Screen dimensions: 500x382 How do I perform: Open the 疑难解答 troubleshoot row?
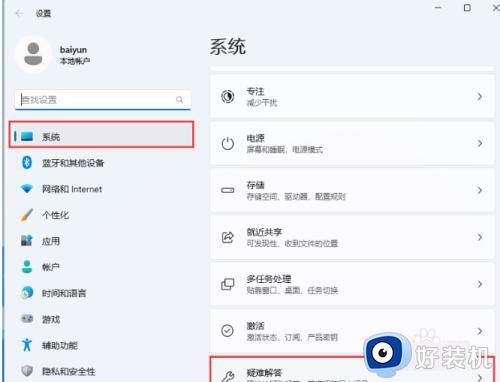(352, 370)
